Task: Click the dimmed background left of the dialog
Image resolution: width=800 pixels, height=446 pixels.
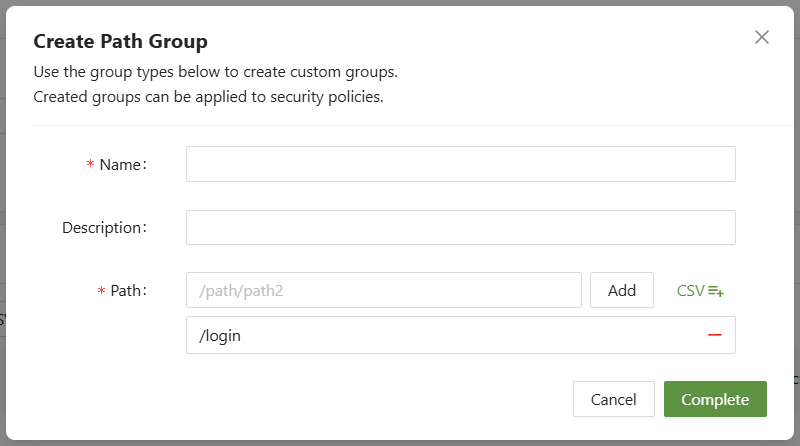Action: (3, 250)
